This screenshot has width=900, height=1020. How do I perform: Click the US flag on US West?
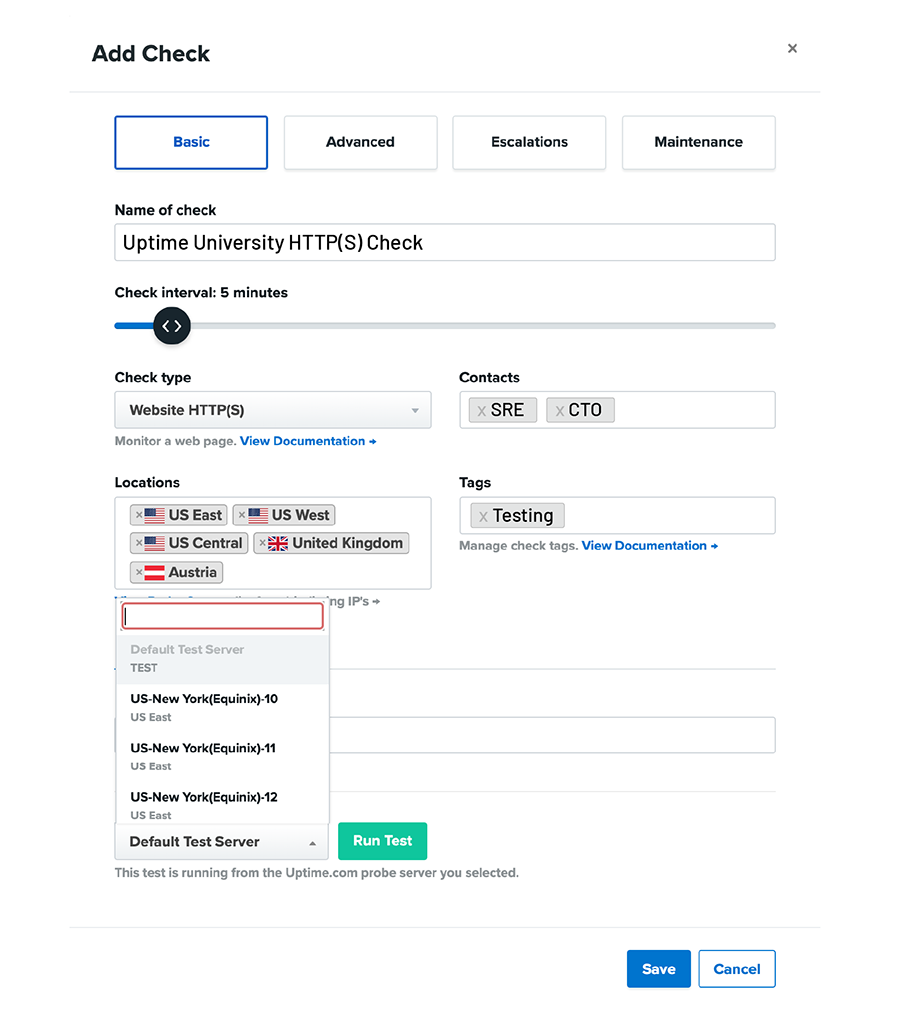click(x=258, y=515)
